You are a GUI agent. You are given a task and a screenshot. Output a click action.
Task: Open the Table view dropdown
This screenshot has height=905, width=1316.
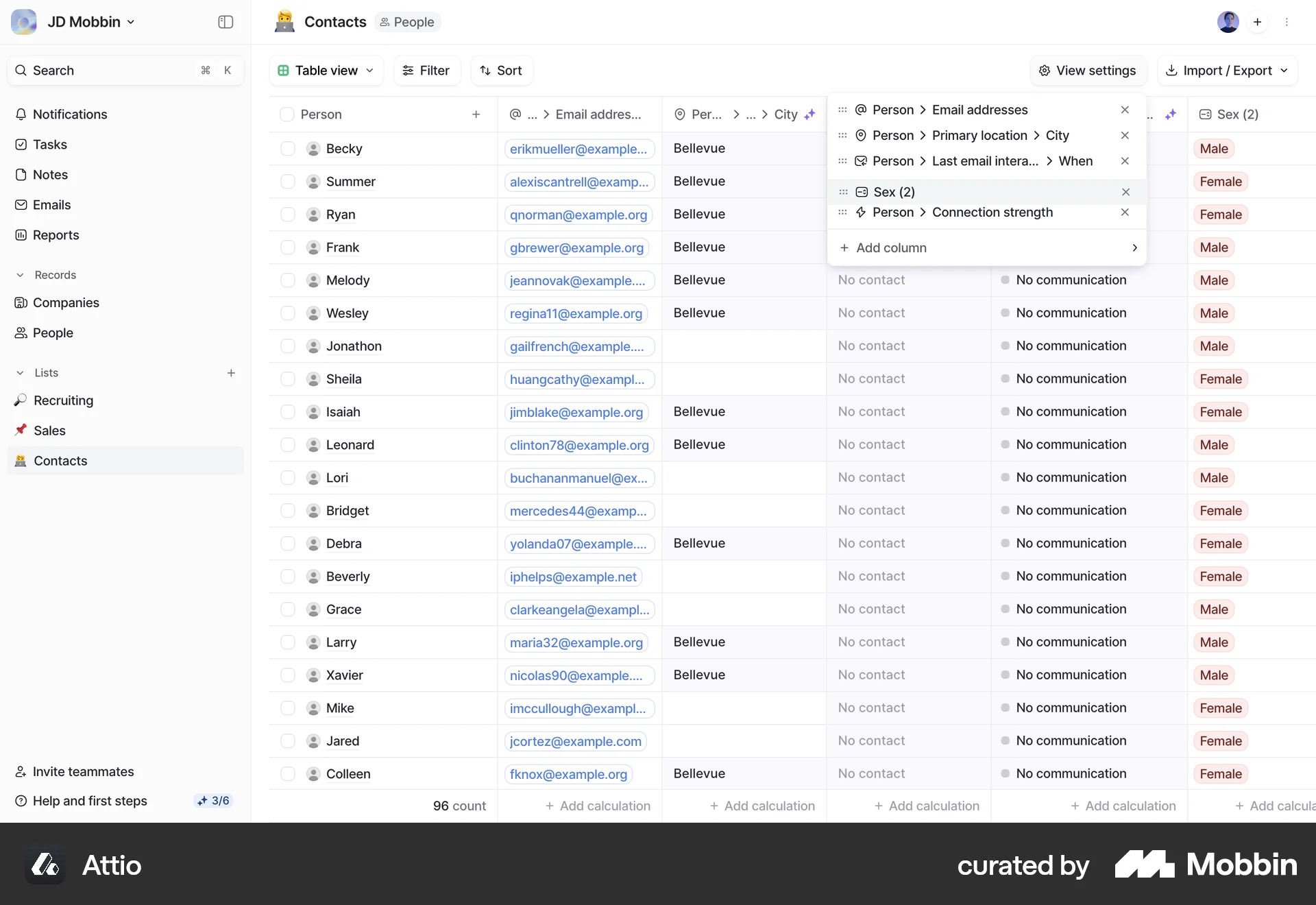[326, 70]
